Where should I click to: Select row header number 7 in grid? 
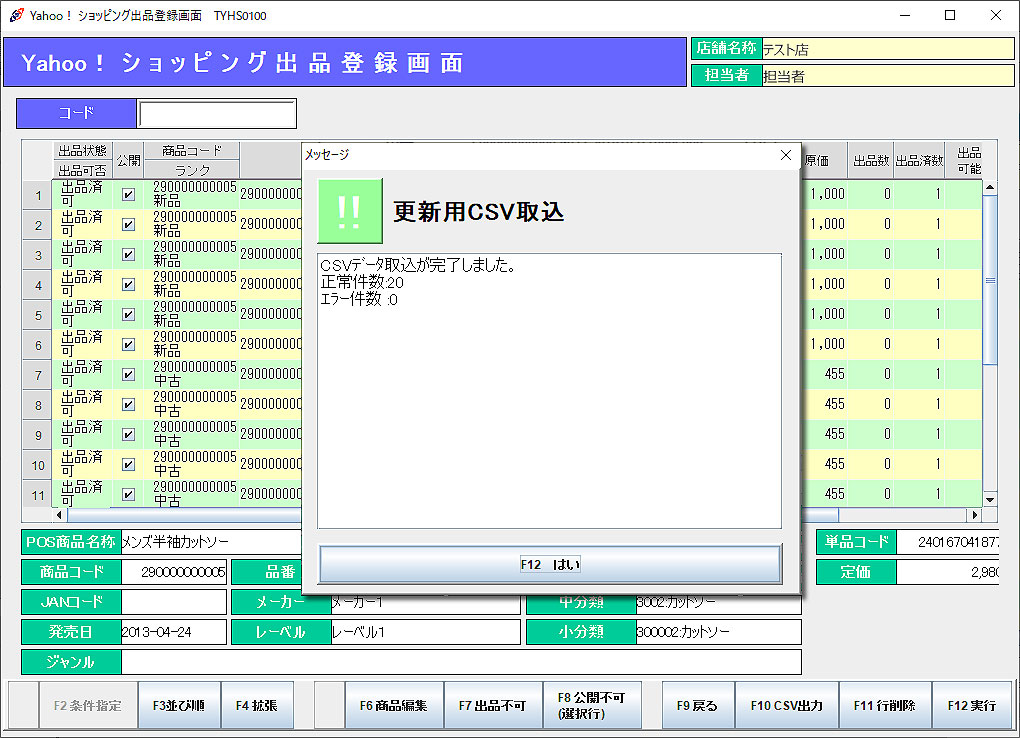[38, 375]
